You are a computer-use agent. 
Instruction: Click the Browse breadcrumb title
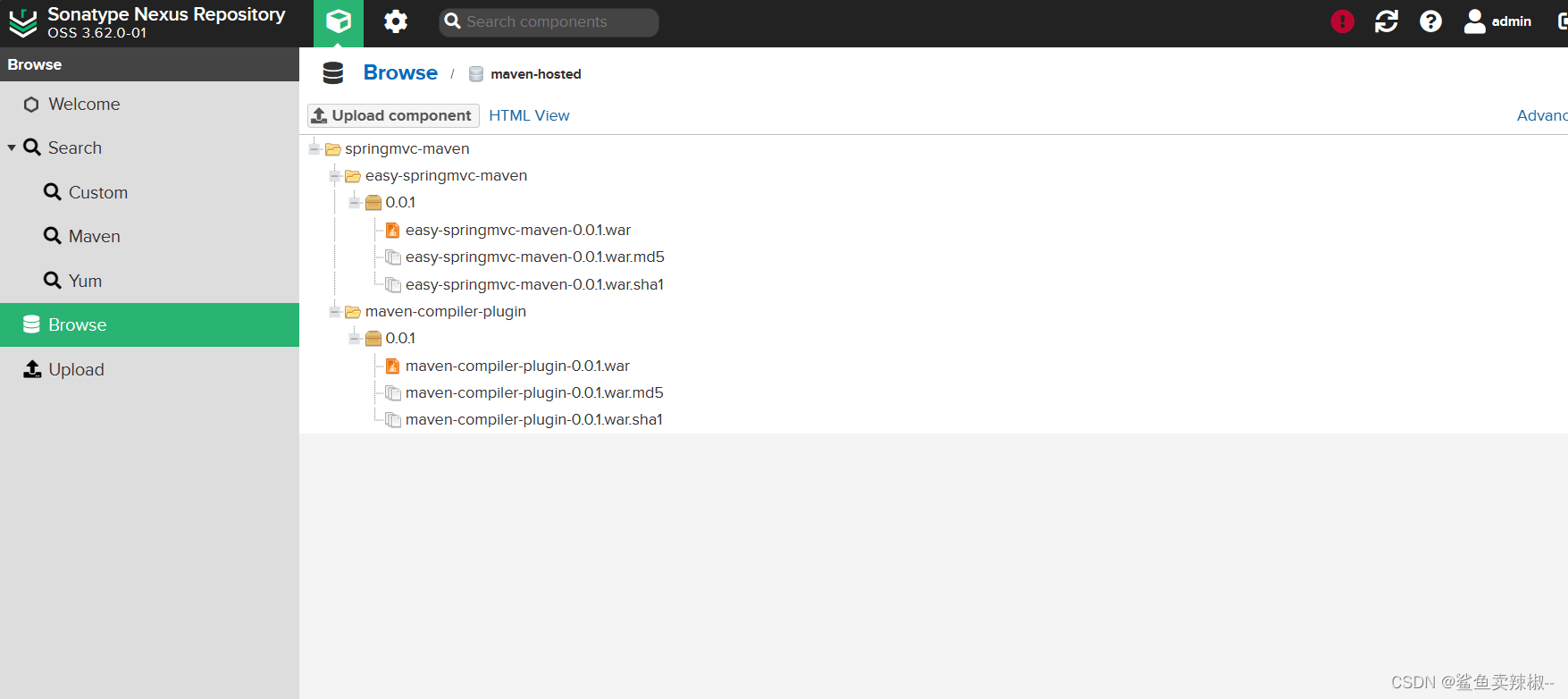400,73
